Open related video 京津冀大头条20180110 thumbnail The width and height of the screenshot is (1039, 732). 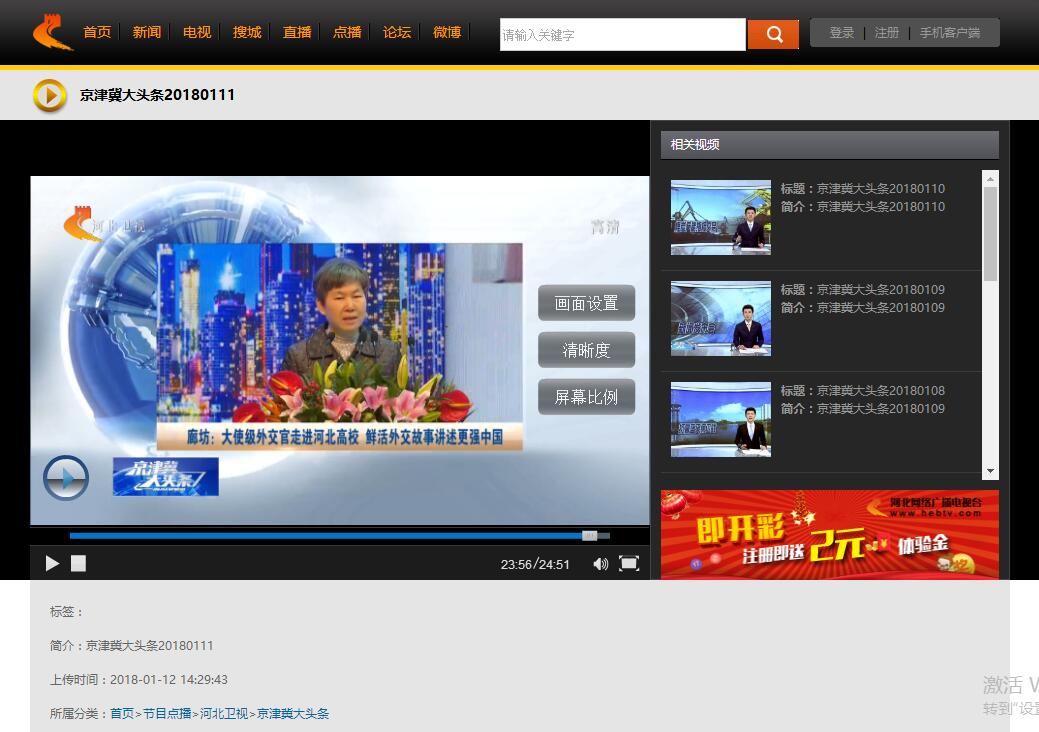click(x=720, y=217)
